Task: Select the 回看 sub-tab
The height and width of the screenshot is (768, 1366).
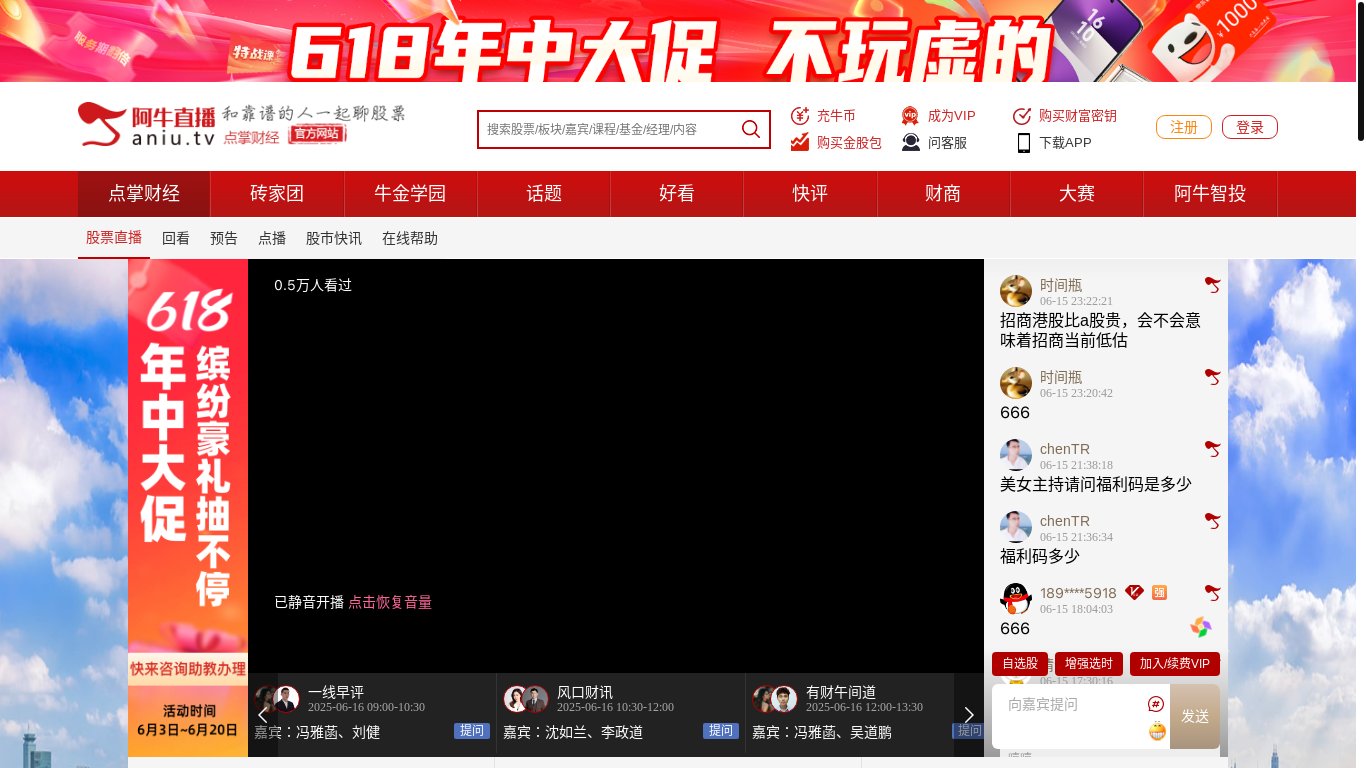Action: pos(176,238)
